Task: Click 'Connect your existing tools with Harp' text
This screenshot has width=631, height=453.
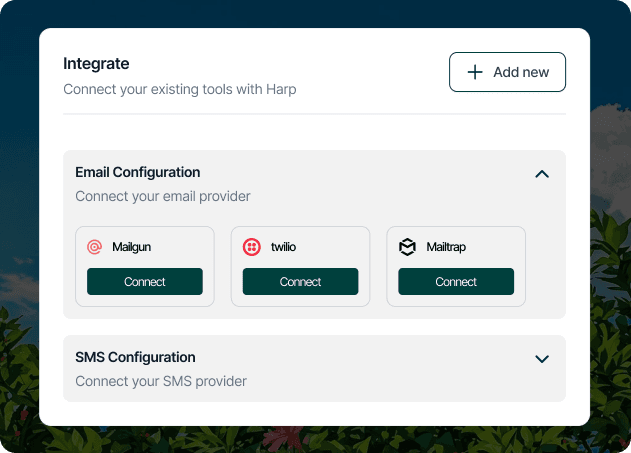Action: [180, 89]
